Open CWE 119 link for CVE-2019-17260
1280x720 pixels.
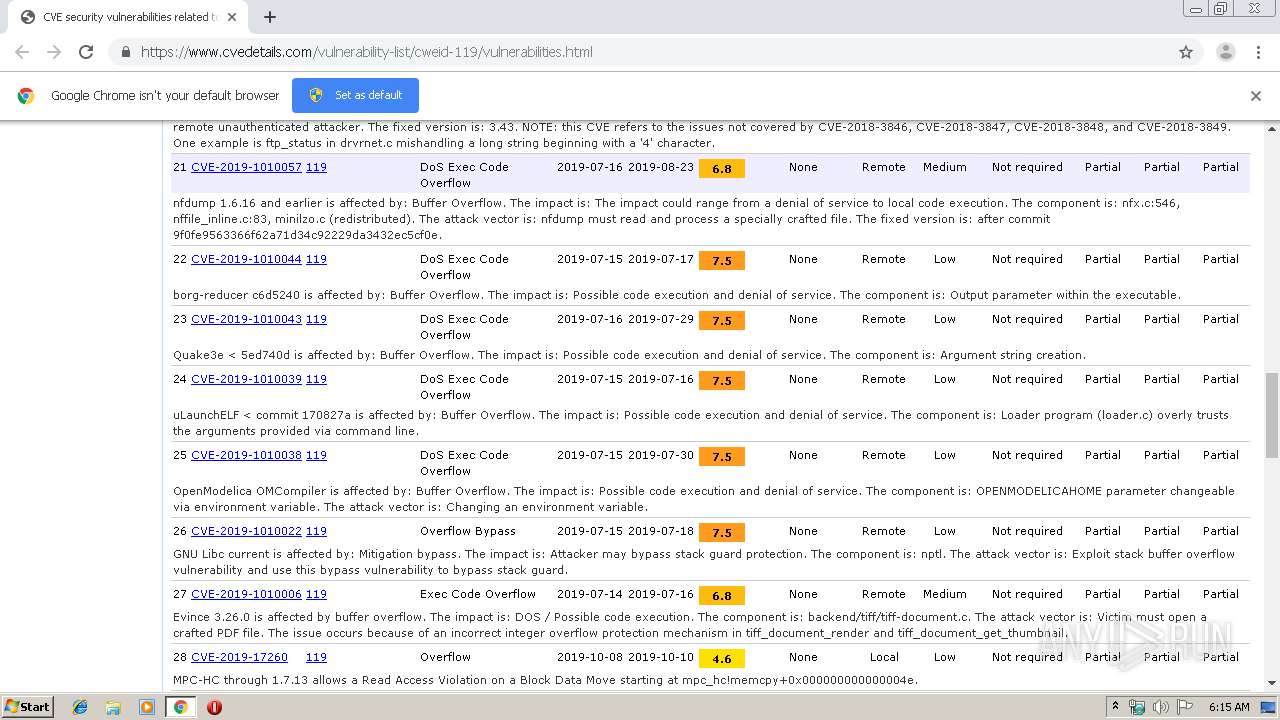[x=316, y=657]
